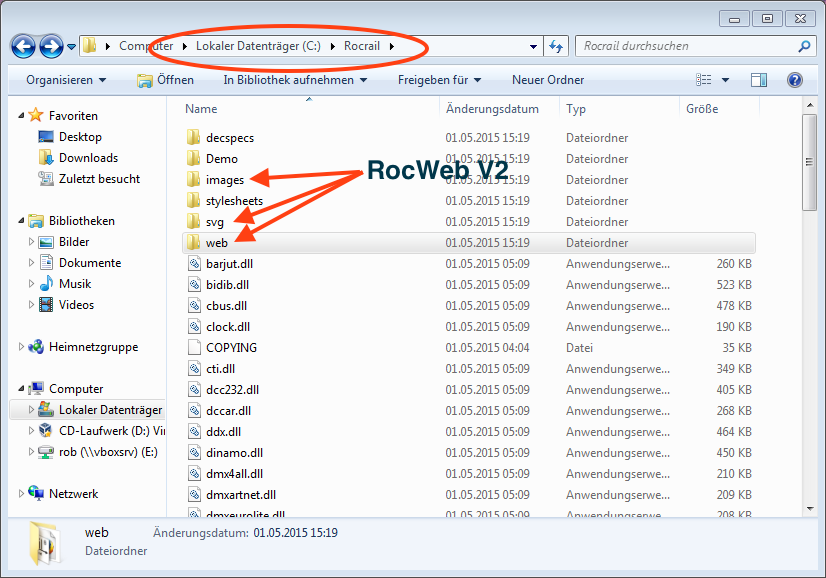Image resolution: width=826 pixels, height=578 pixels.
Task: Open the Freigeben für menu
Action: pos(439,80)
